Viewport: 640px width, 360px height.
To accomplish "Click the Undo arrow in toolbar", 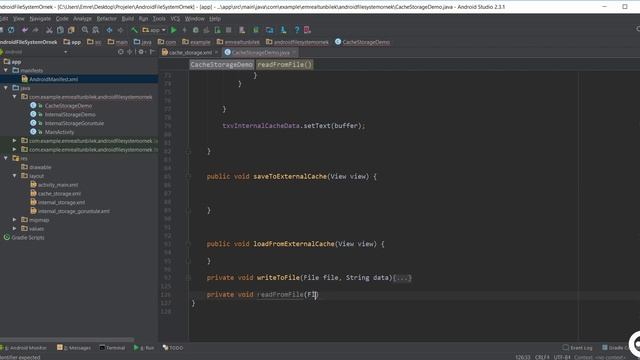I will pos(25,30).
